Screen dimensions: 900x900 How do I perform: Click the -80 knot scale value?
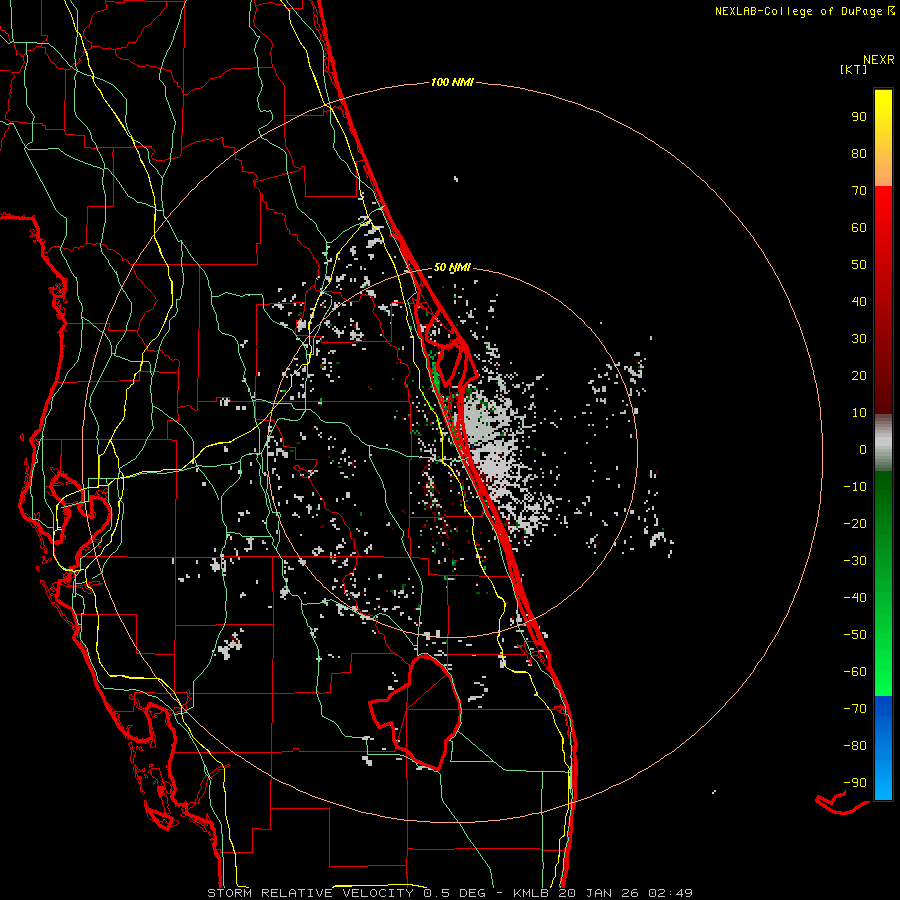tap(855, 746)
